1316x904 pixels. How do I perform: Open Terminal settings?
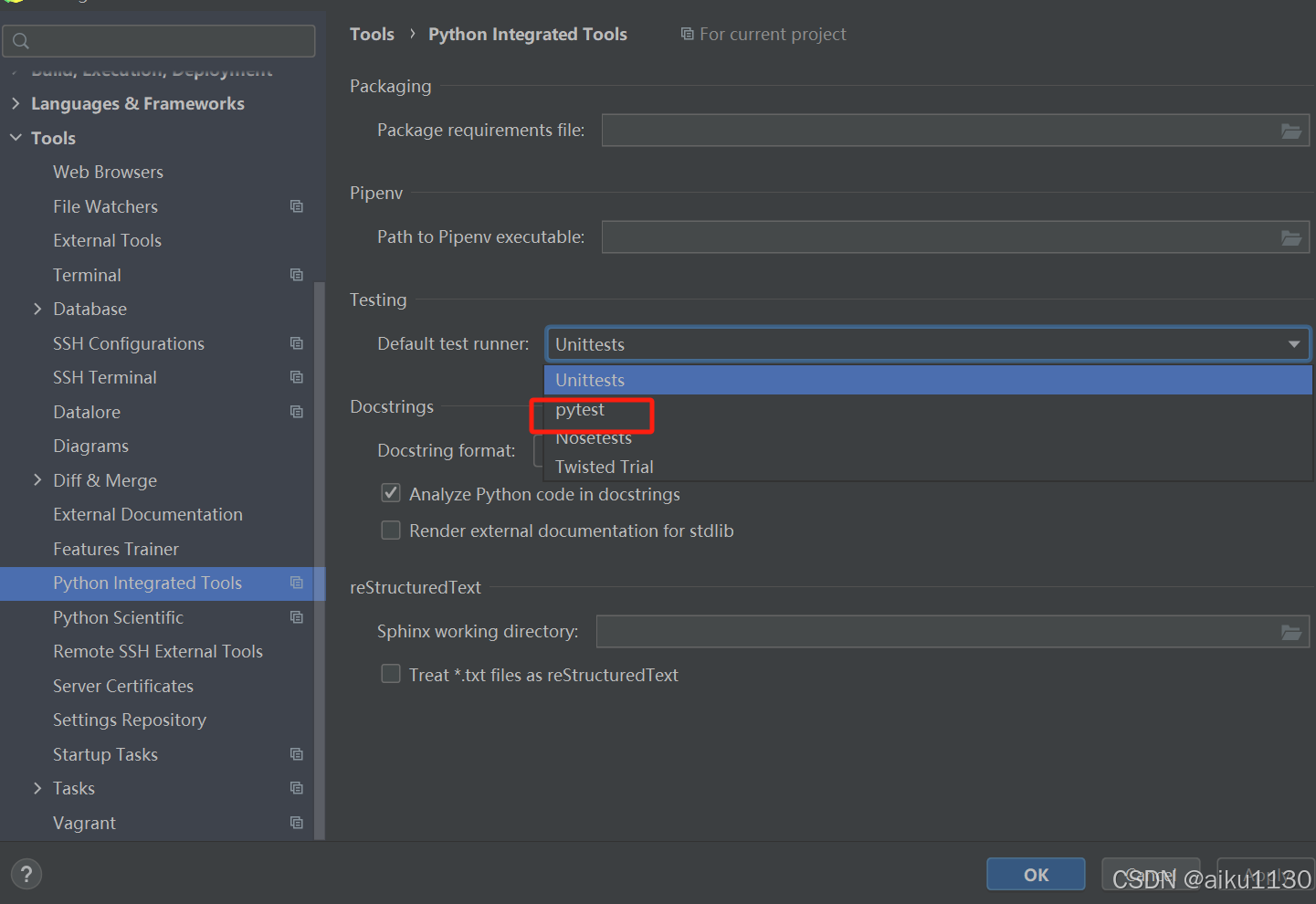(87, 275)
